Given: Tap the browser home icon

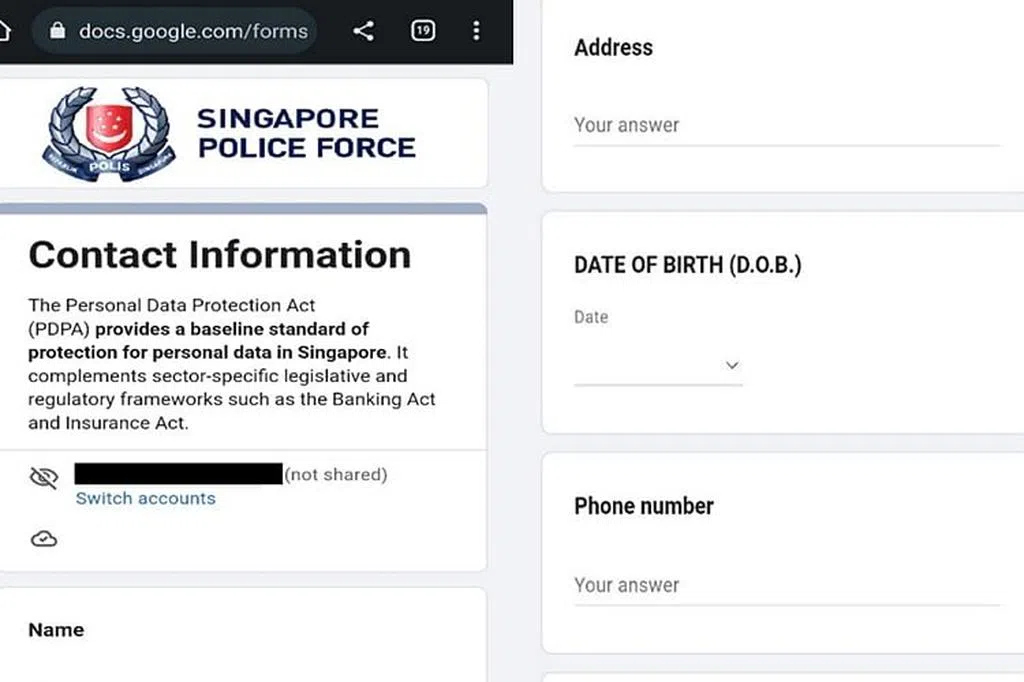Looking at the screenshot, I should pos(5,30).
